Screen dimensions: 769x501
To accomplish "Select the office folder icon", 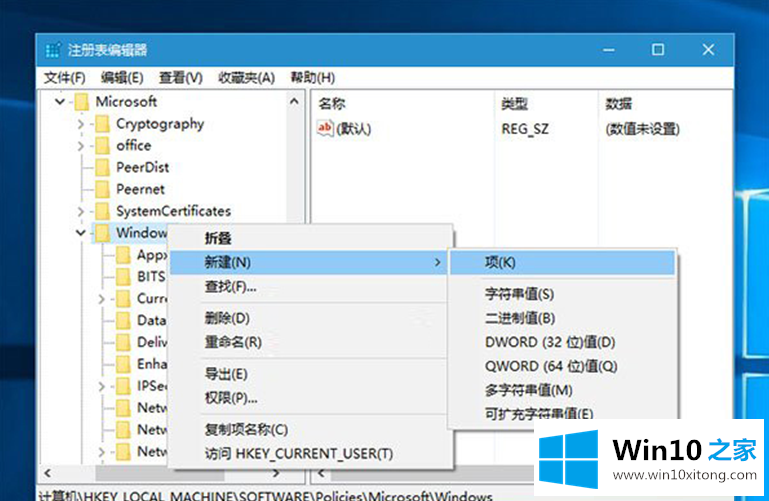I will (x=102, y=146).
